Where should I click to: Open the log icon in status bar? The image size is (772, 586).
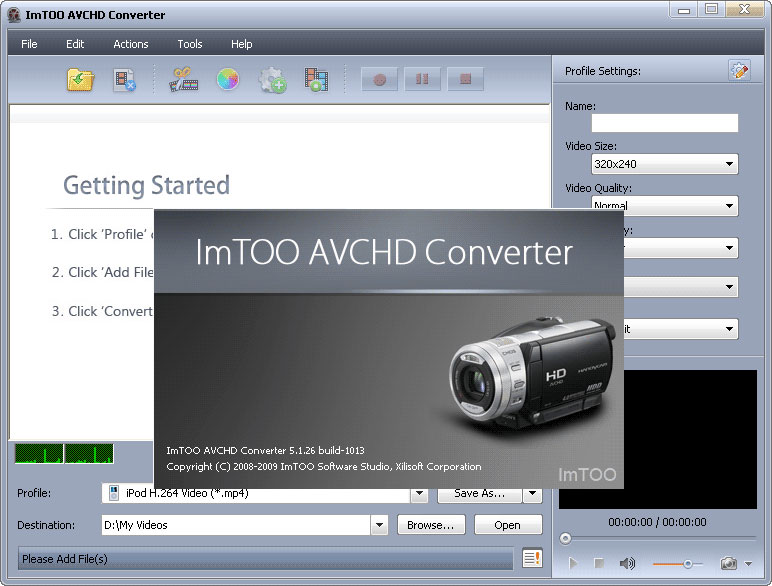click(532, 558)
